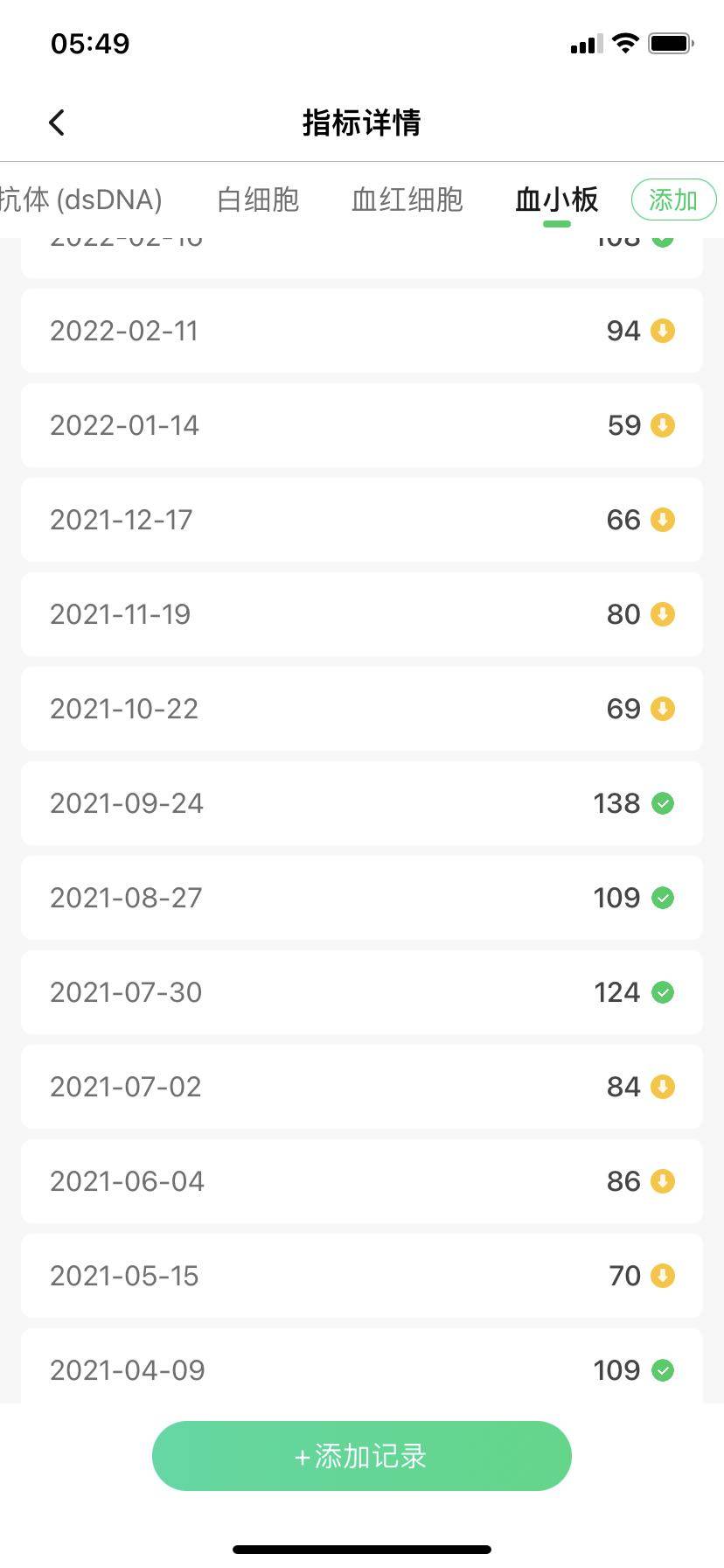This screenshot has height=1568, width=724.
Task: Tap yellow low indicator for 2021-05-15
Action: click(x=663, y=1276)
